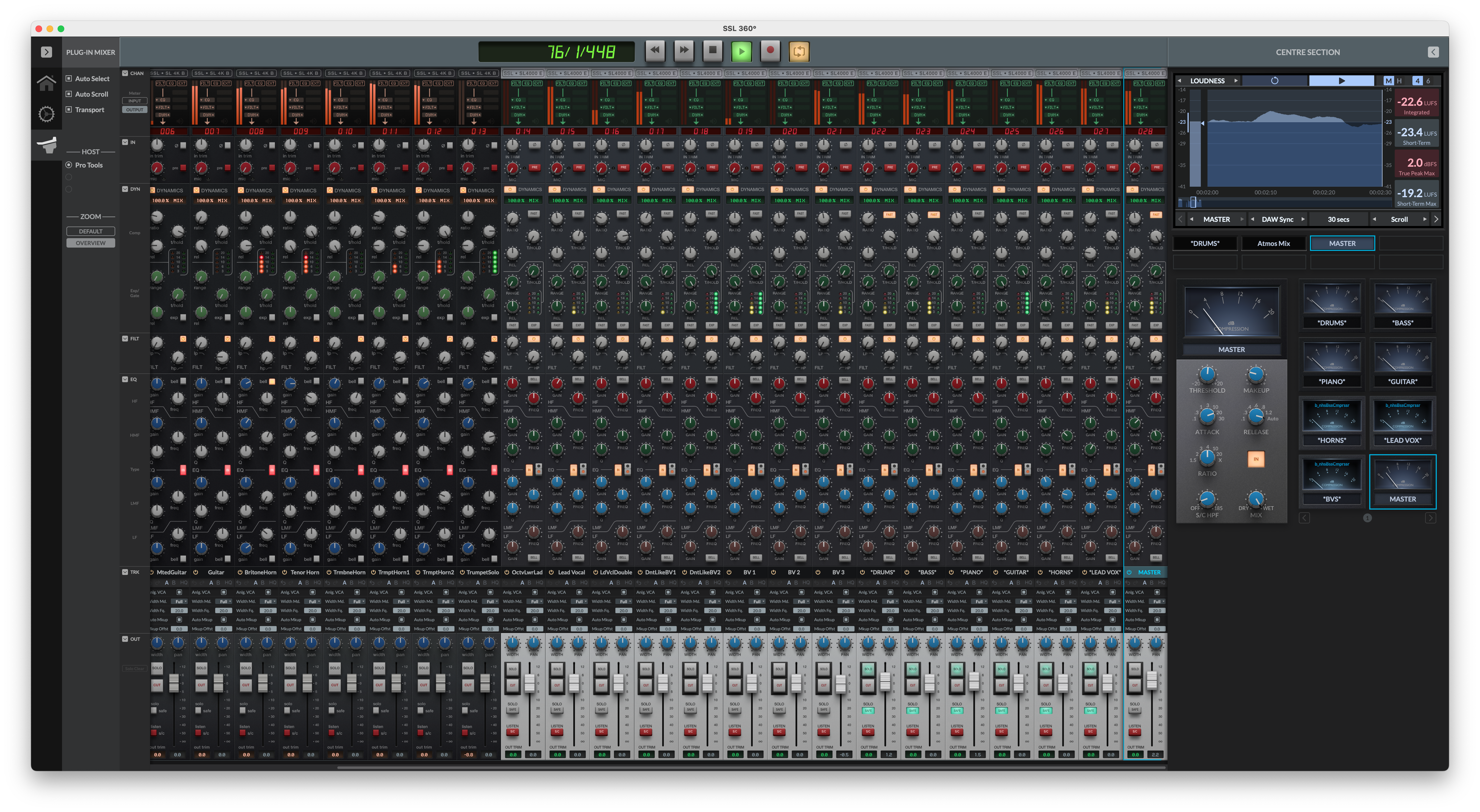This screenshot has height=812, width=1480.
Task: Toggle the Auto Select checkbox
Action: click(69, 79)
